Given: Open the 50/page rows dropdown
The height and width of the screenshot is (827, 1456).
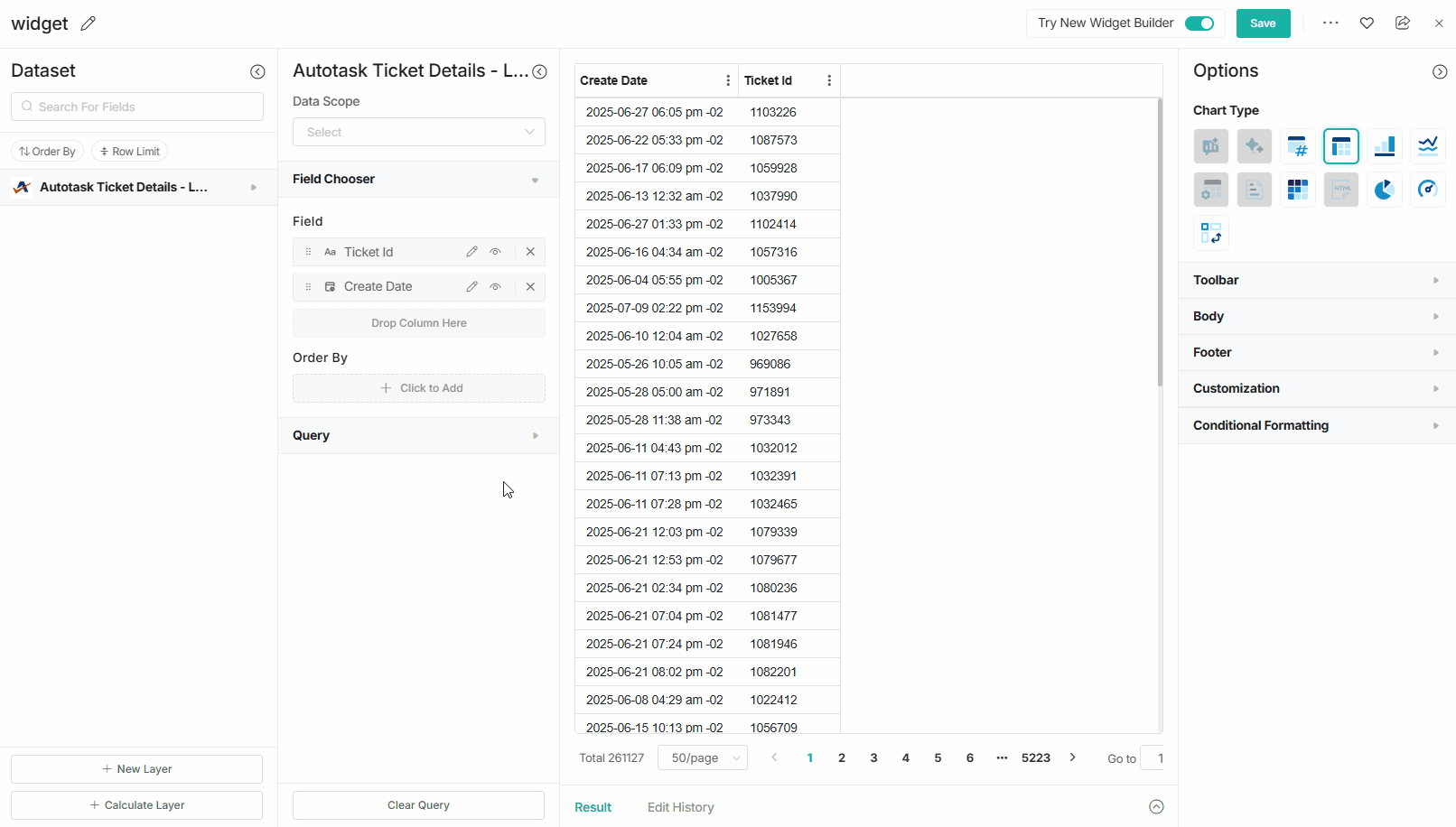Looking at the screenshot, I should pyautogui.click(x=703, y=757).
